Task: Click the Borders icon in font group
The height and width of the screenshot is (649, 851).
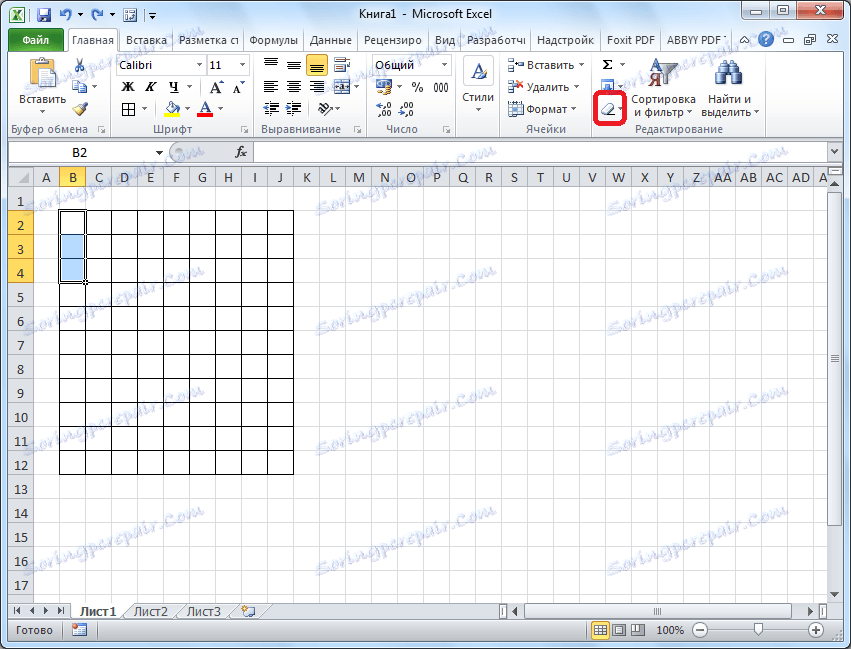Action: click(x=129, y=109)
